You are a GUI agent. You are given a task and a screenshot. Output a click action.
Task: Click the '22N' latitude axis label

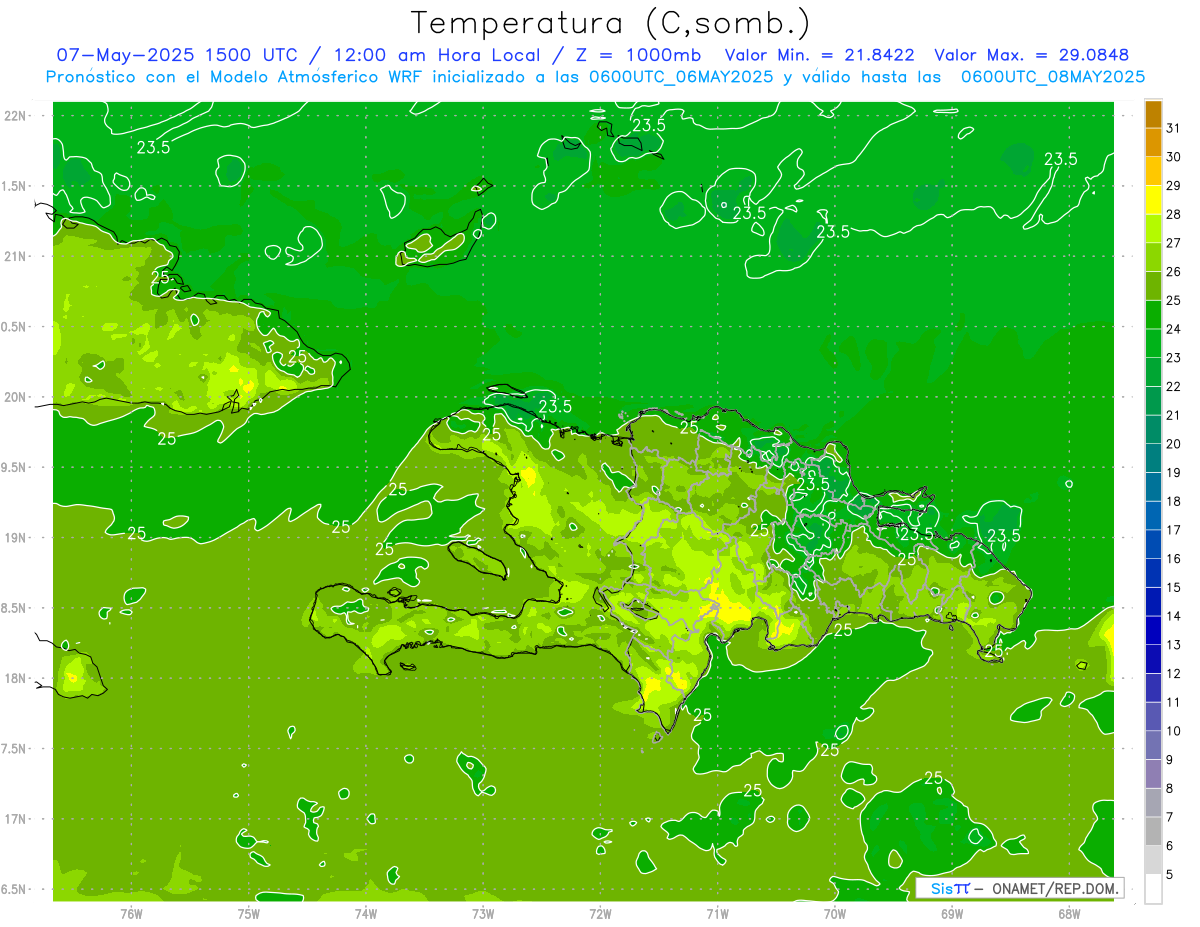click(14, 116)
